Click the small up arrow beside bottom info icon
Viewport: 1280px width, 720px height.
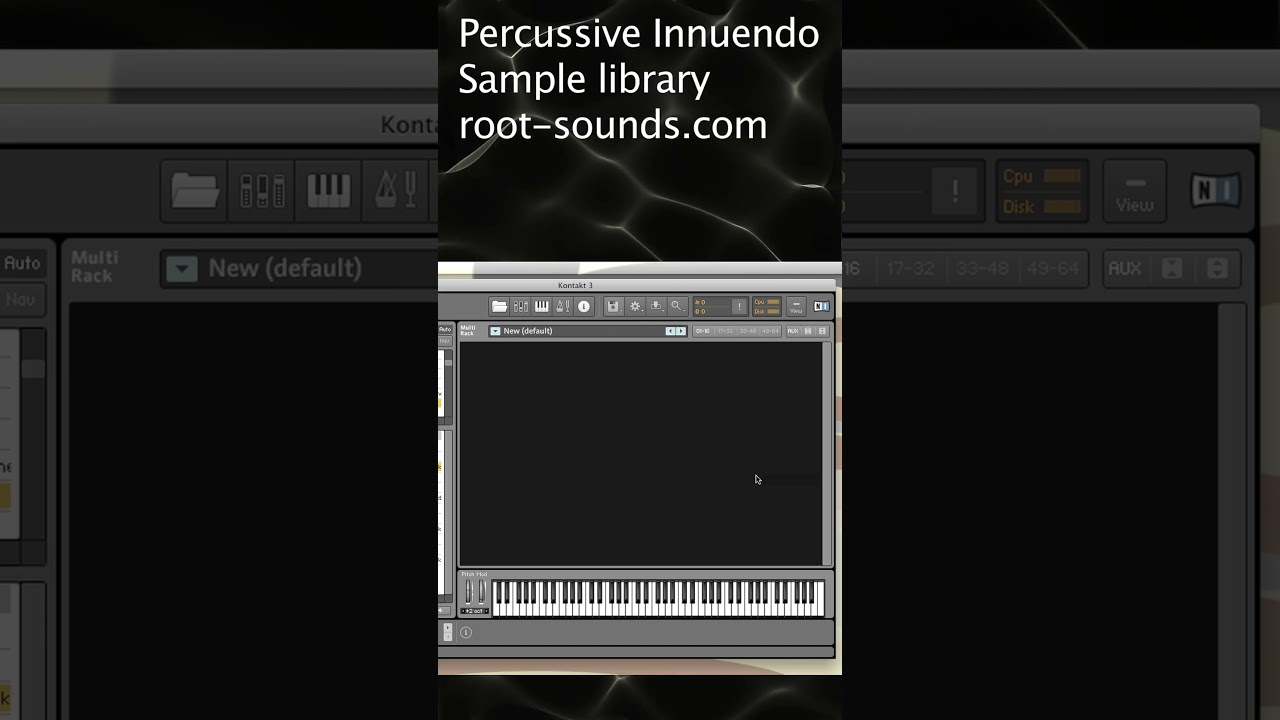tap(448, 627)
